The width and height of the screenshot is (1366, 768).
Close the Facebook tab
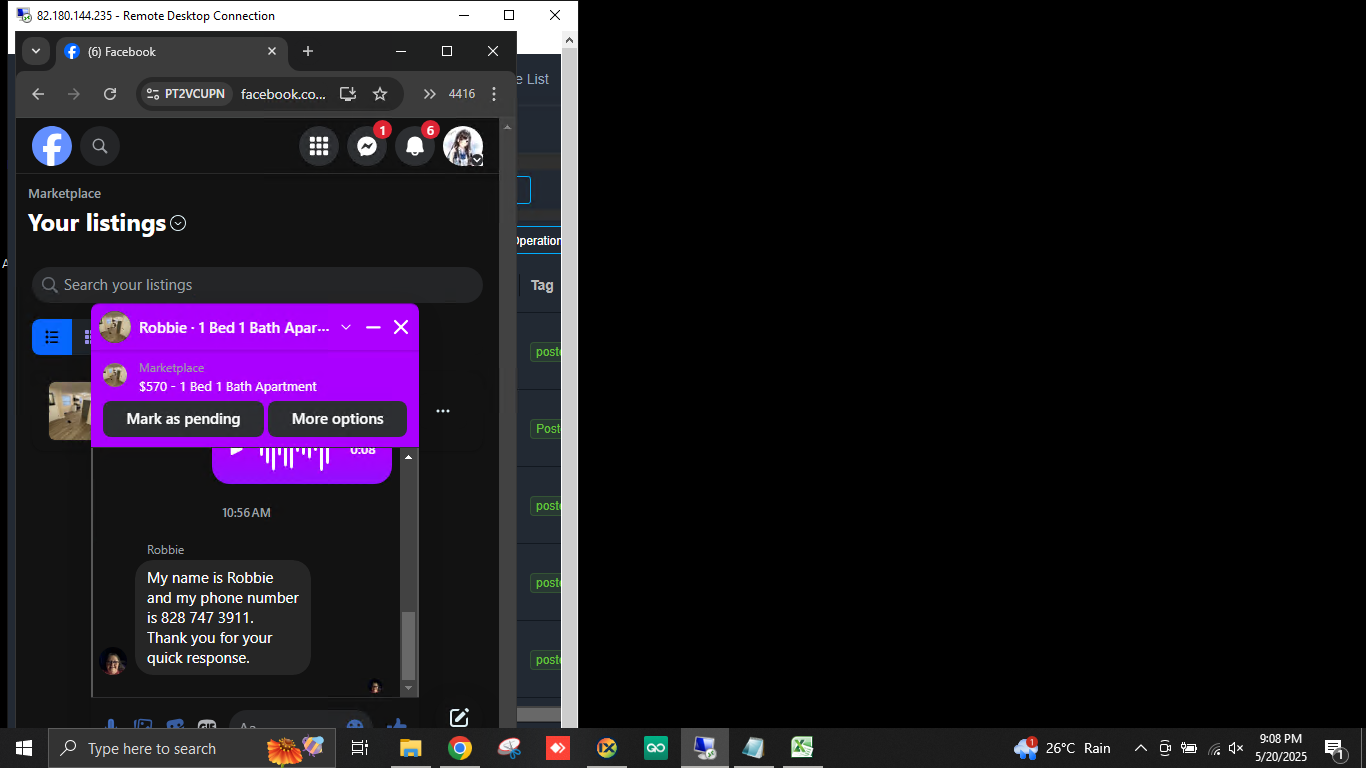272,51
